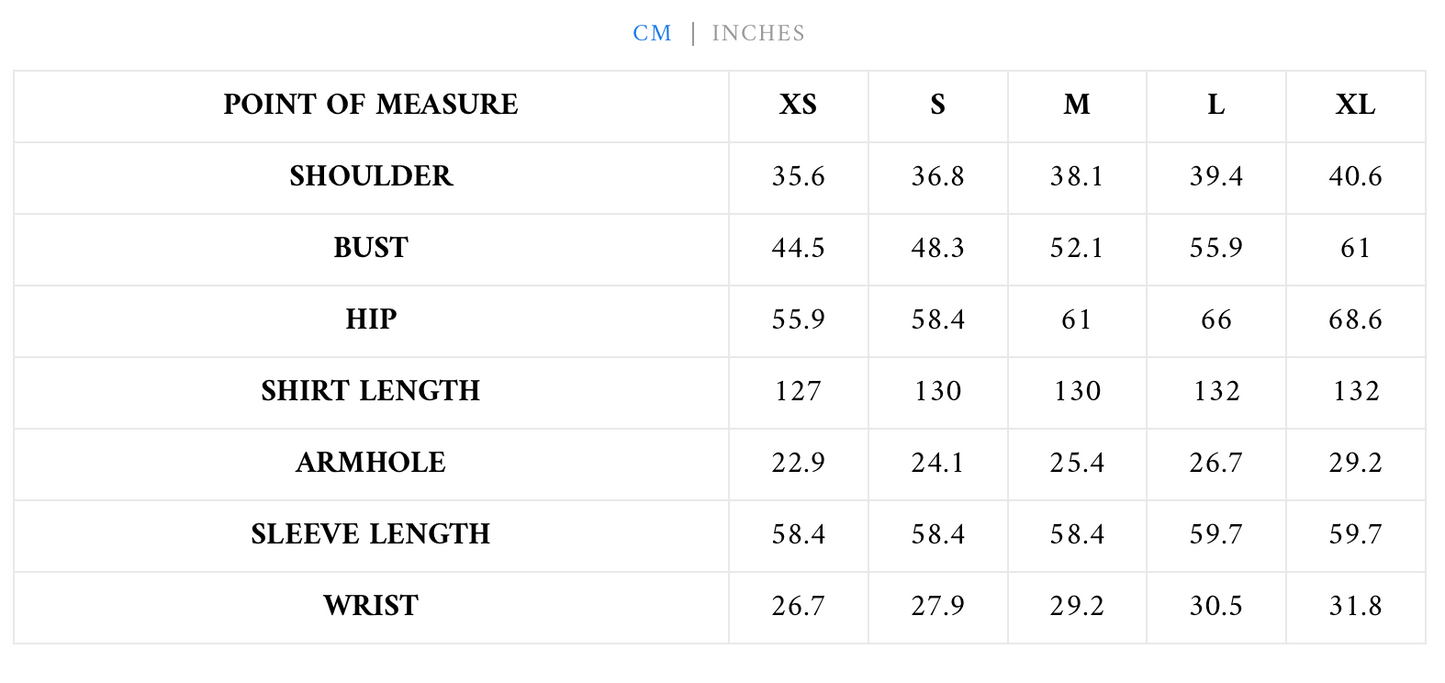Viewport: 1445px width, 683px height.
Task: Select the XL size column header
Action: [1356, 105]
